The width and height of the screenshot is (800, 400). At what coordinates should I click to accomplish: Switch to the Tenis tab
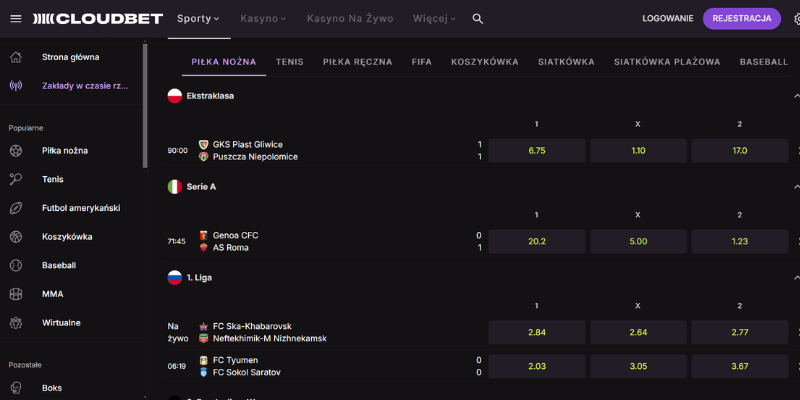point(289,62)
